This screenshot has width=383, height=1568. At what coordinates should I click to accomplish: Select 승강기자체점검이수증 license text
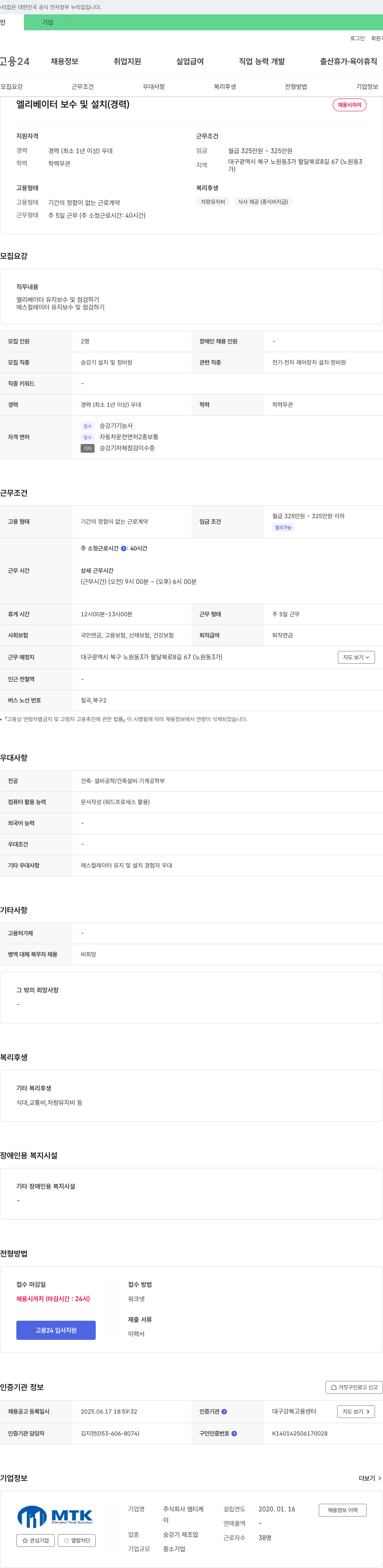127,448
